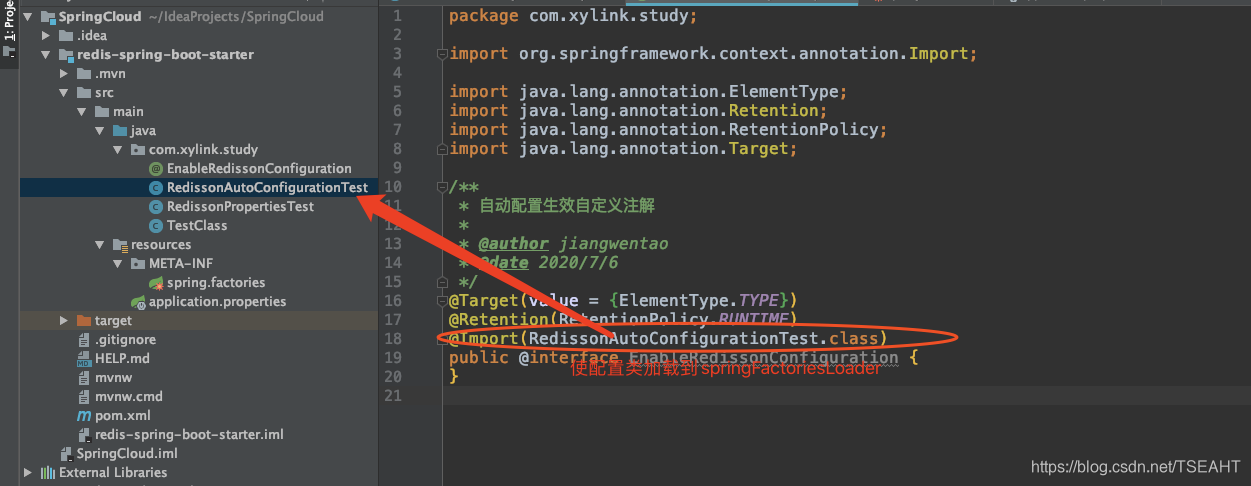Click RedissonAutoConfigurationTest.class in the @Import line
This screenshot has height=486, width=1251.
pyautogui.click(x=703, y=339)
